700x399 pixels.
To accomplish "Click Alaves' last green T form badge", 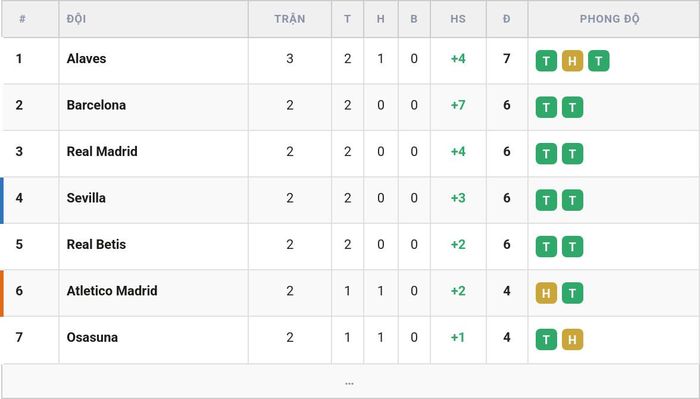I will tap(599, 61).
